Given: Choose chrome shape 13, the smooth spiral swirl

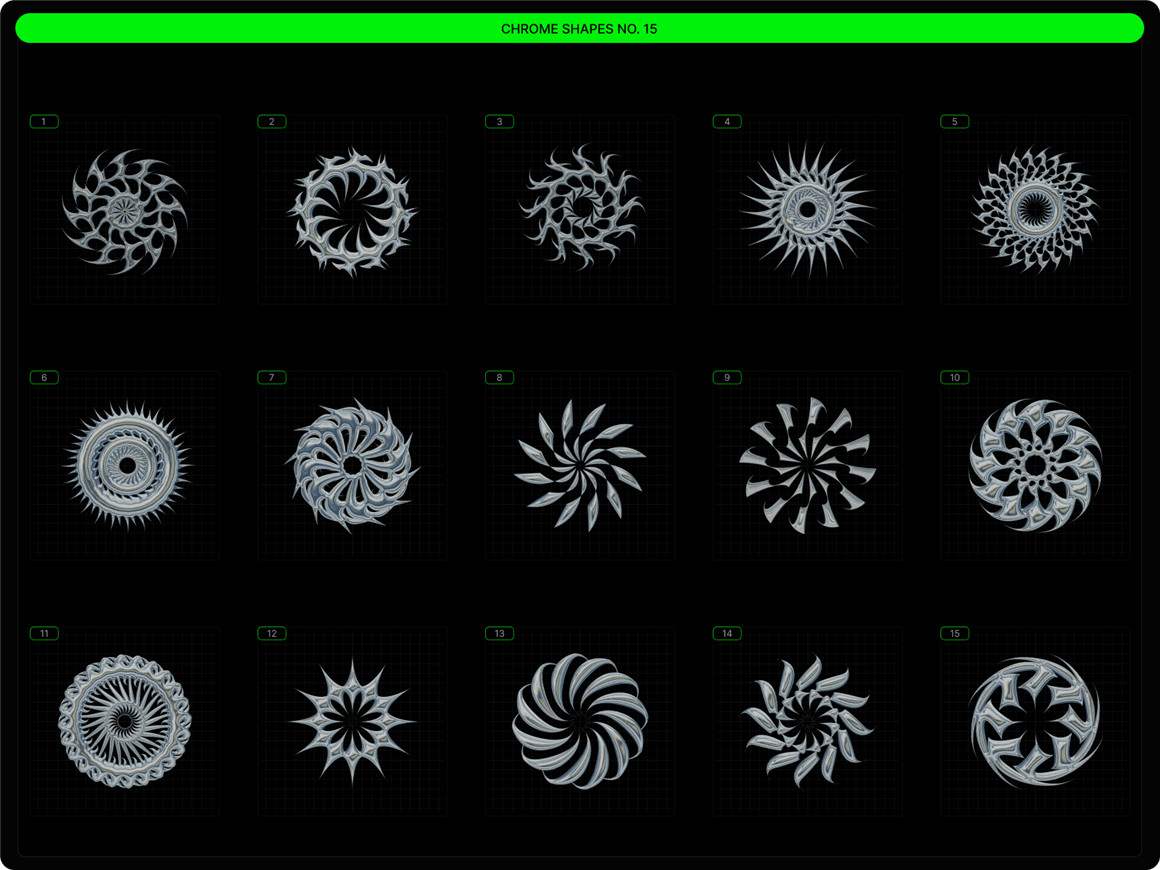Looking at the screenshot, I should 580,721.
